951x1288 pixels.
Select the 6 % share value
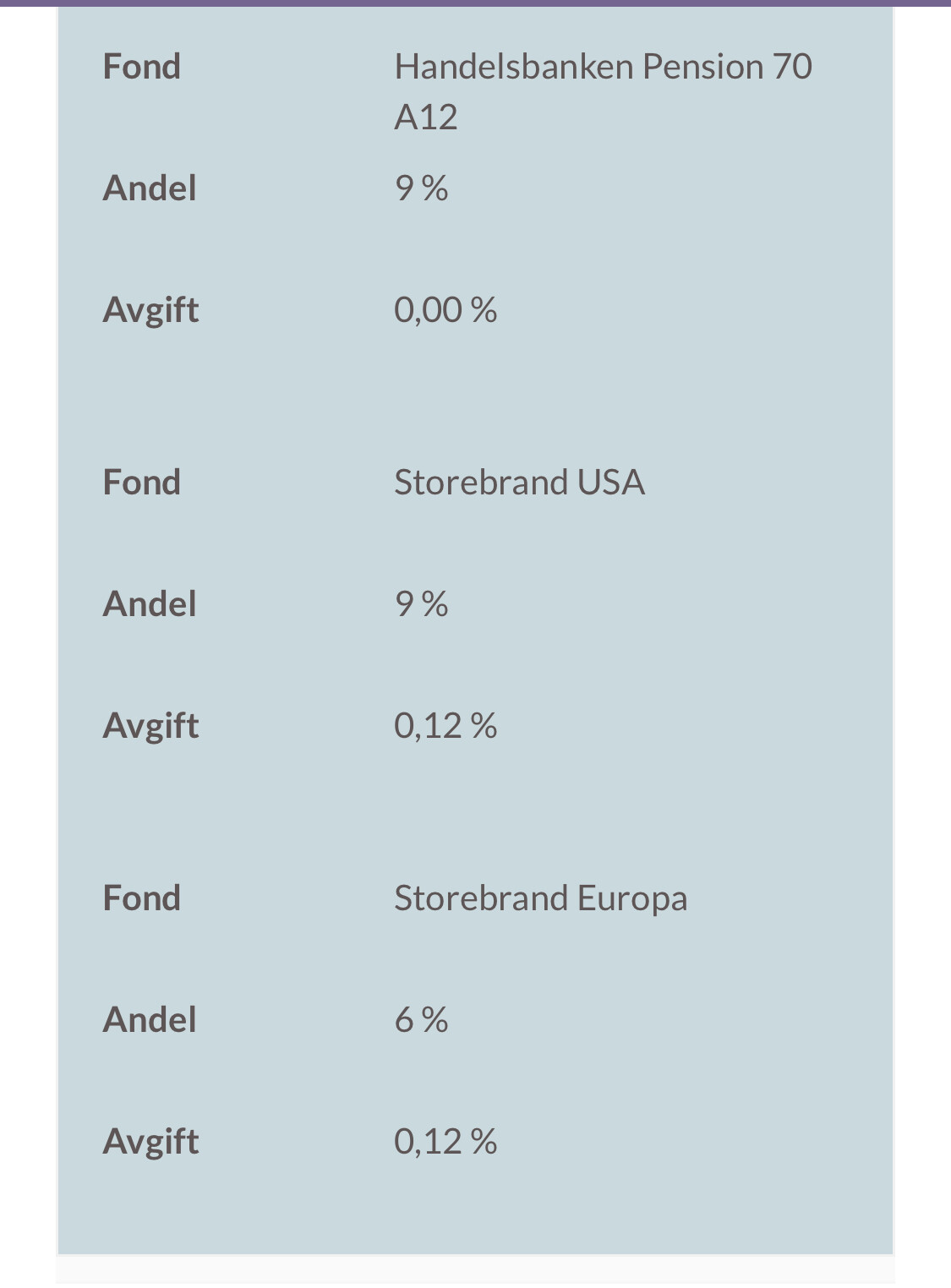pyautogui.click(x=421, y=1019)
